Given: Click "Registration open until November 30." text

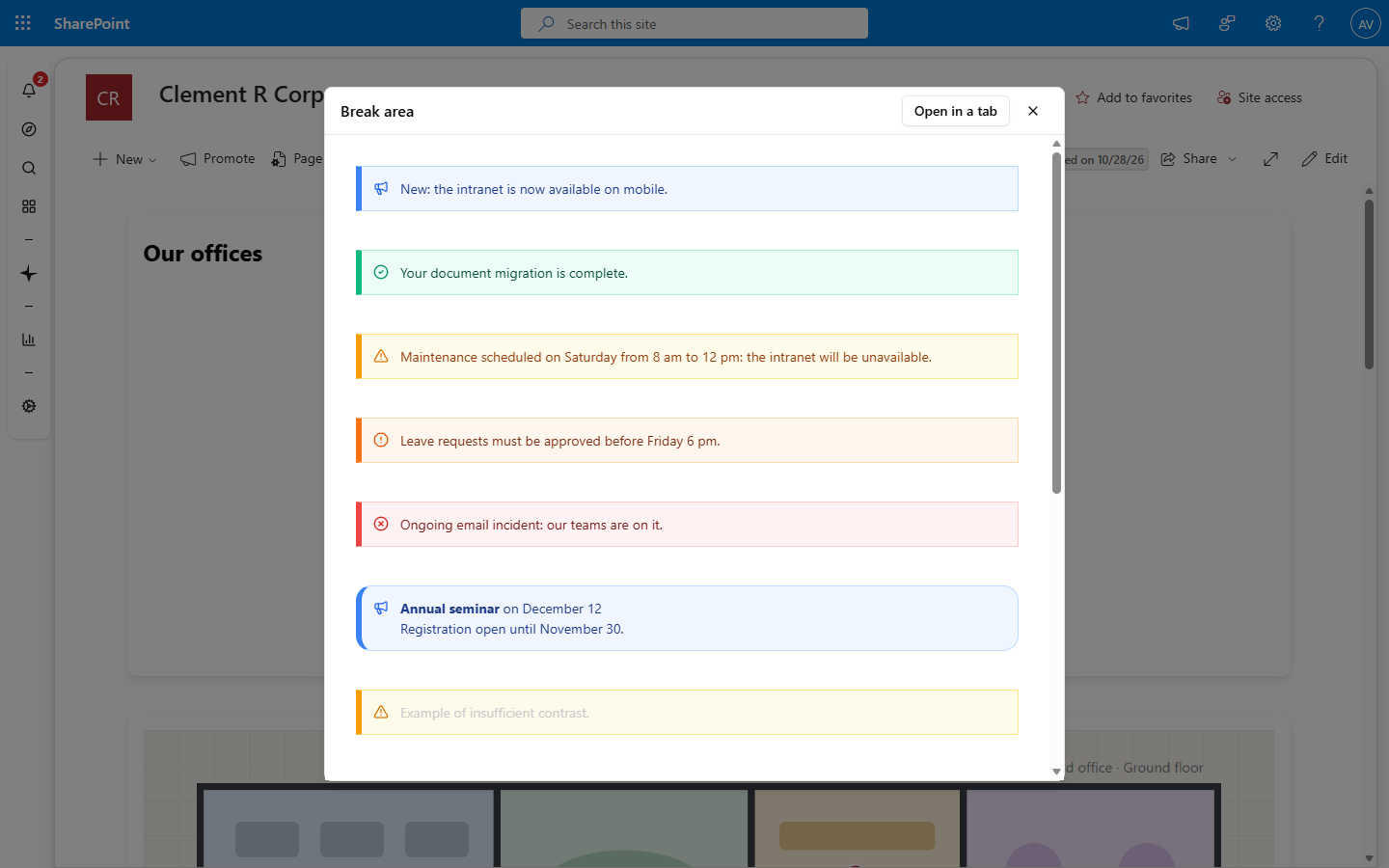Looking at the screenshot, I should pos(512,629).
